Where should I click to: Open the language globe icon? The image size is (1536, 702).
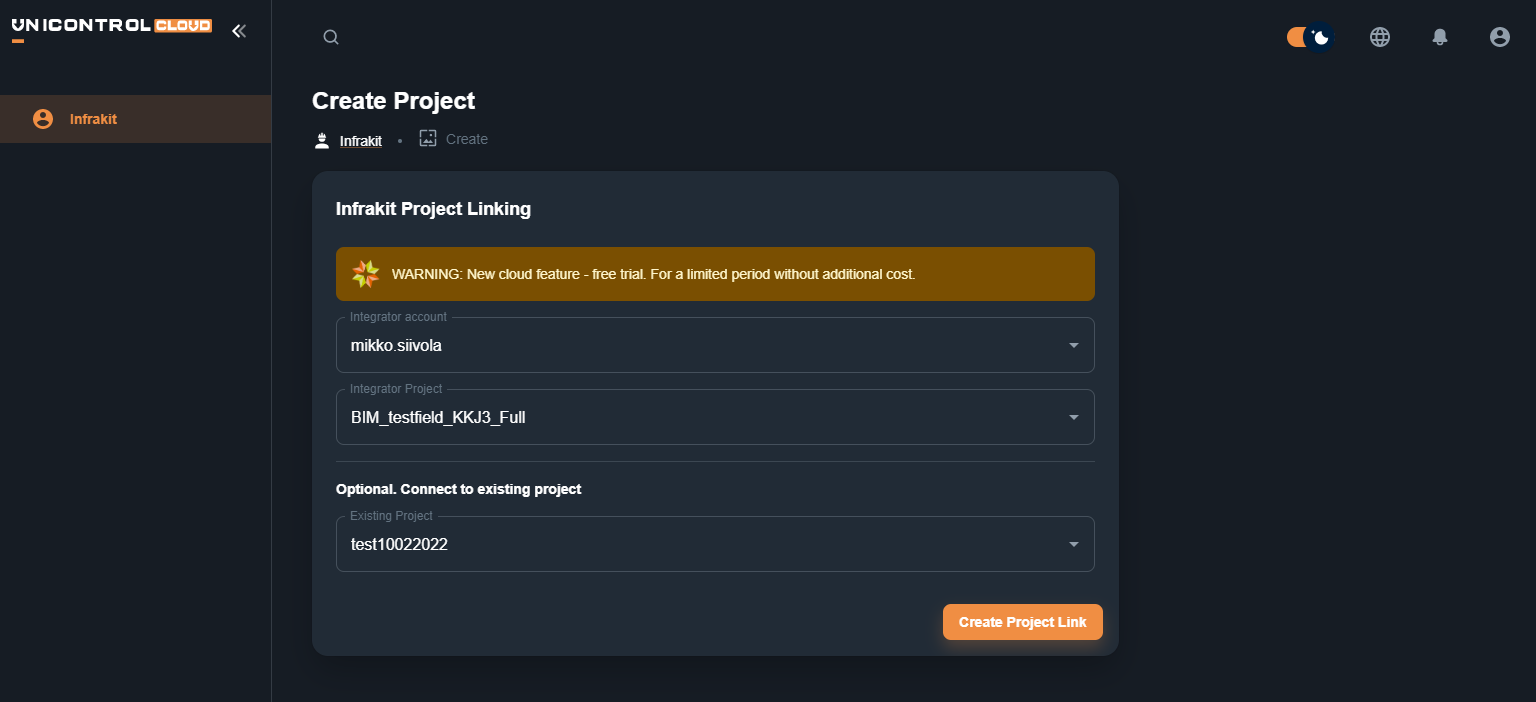click(x=1380, y=37)
